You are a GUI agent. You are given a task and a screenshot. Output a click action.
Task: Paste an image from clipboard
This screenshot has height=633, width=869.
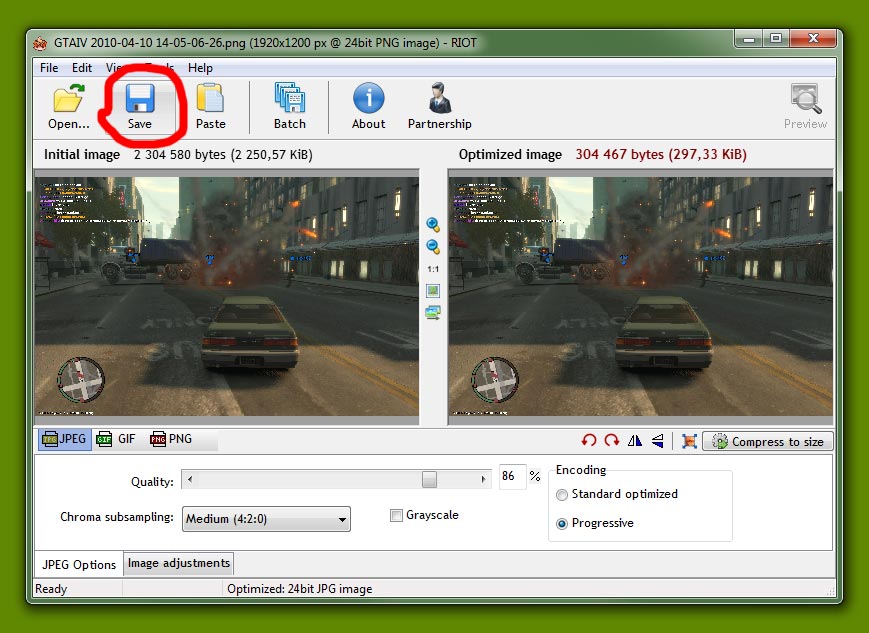tap(211, 106)
